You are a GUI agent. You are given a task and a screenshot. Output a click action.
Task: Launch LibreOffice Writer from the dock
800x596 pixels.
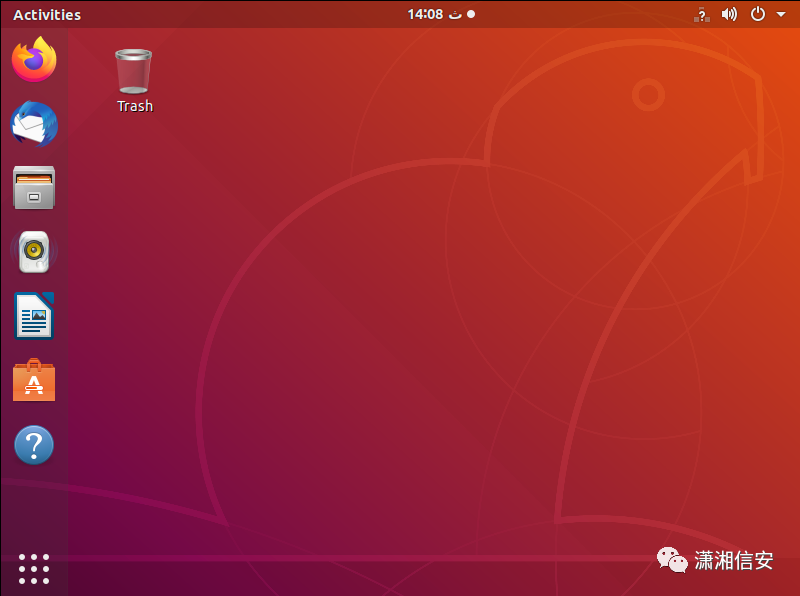click(34, 316)
